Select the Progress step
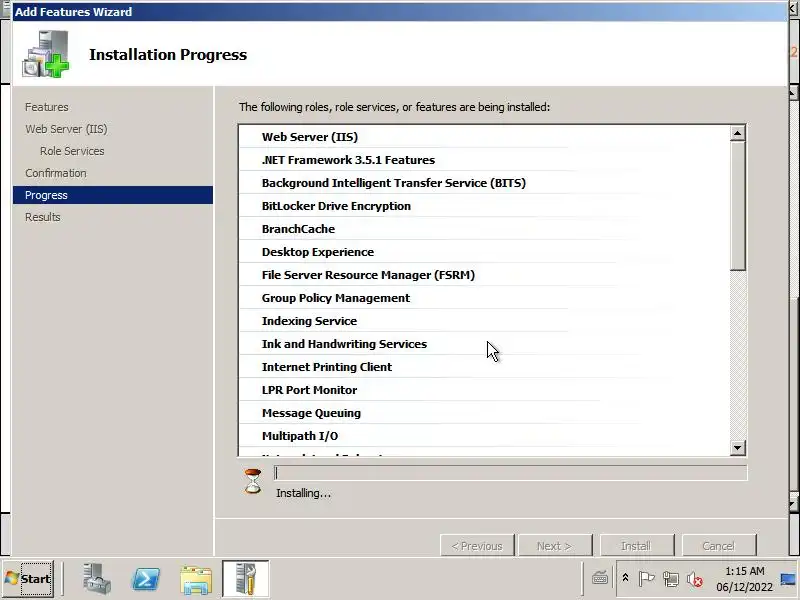Image resolution: width=800 pixels, height=600 pixels. pos(113,195)
